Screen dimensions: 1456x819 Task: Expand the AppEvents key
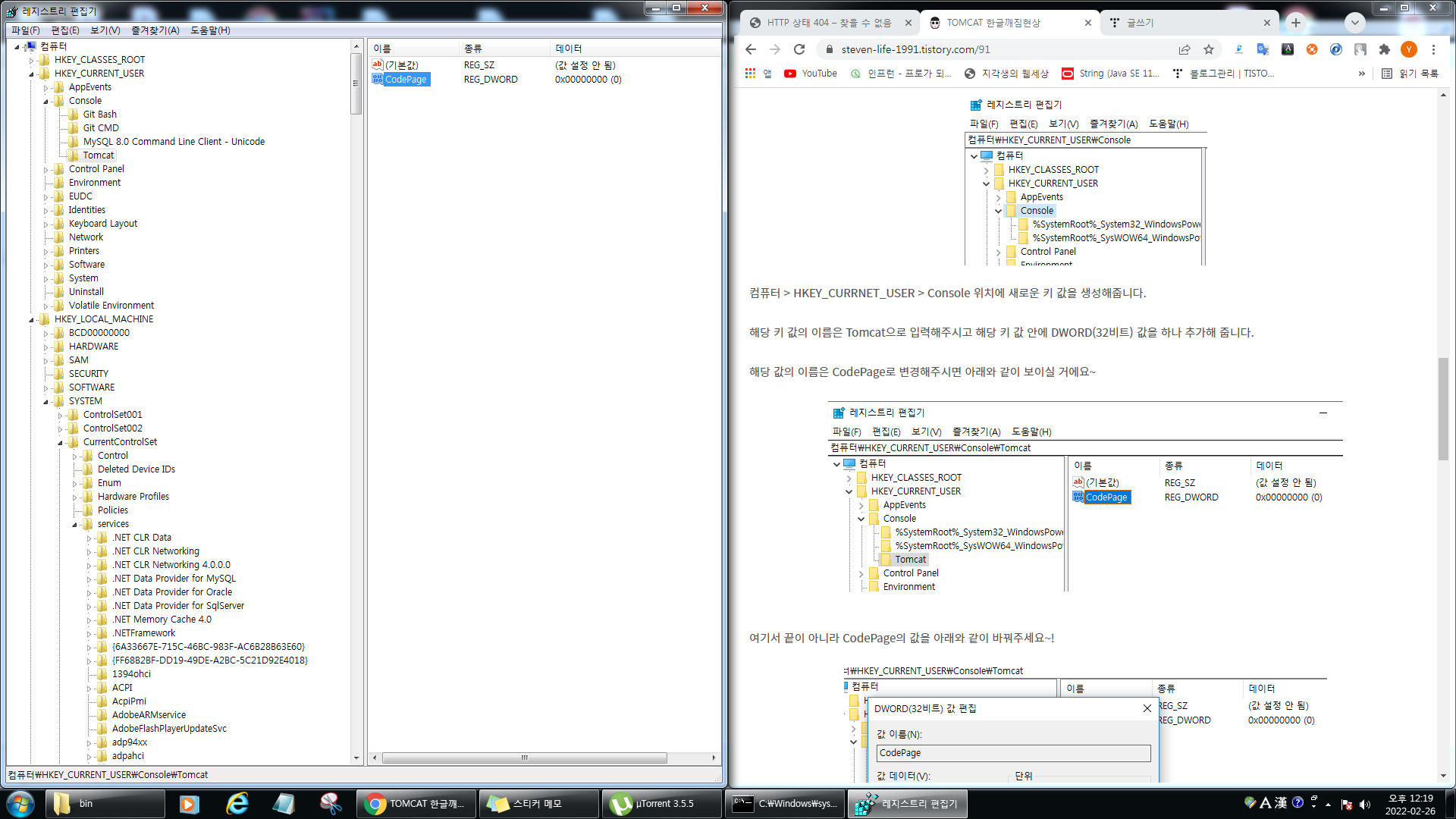pyautogui.click(x=46, y=87)
